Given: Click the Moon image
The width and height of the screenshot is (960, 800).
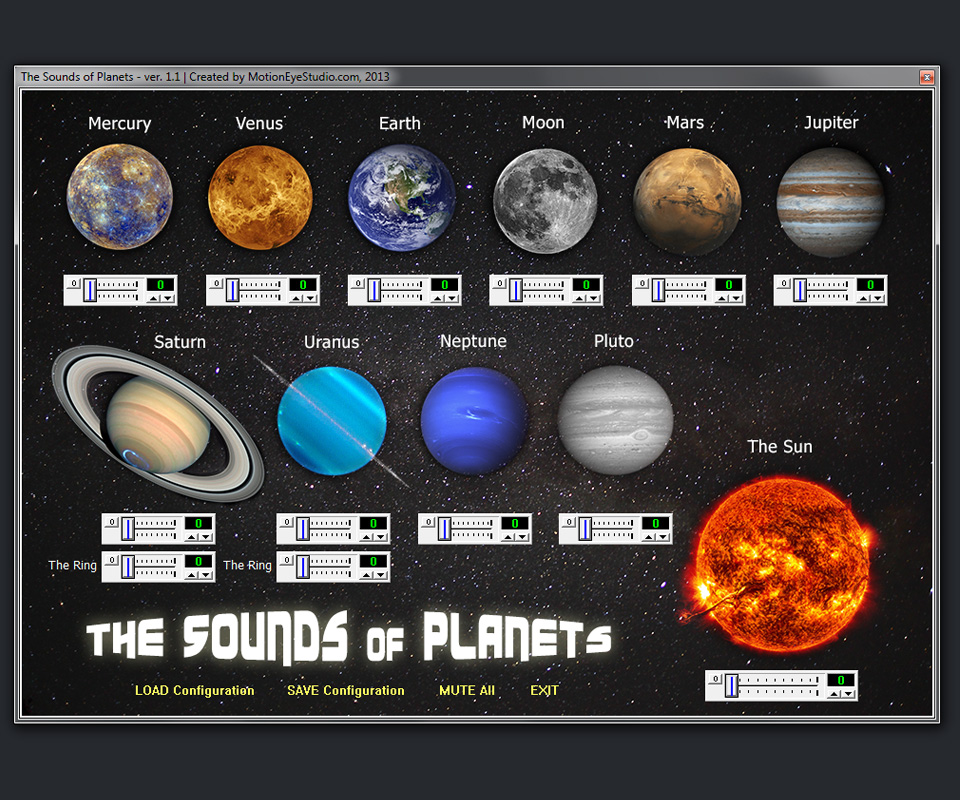Looking at the screenshot, I should (545, 201).
